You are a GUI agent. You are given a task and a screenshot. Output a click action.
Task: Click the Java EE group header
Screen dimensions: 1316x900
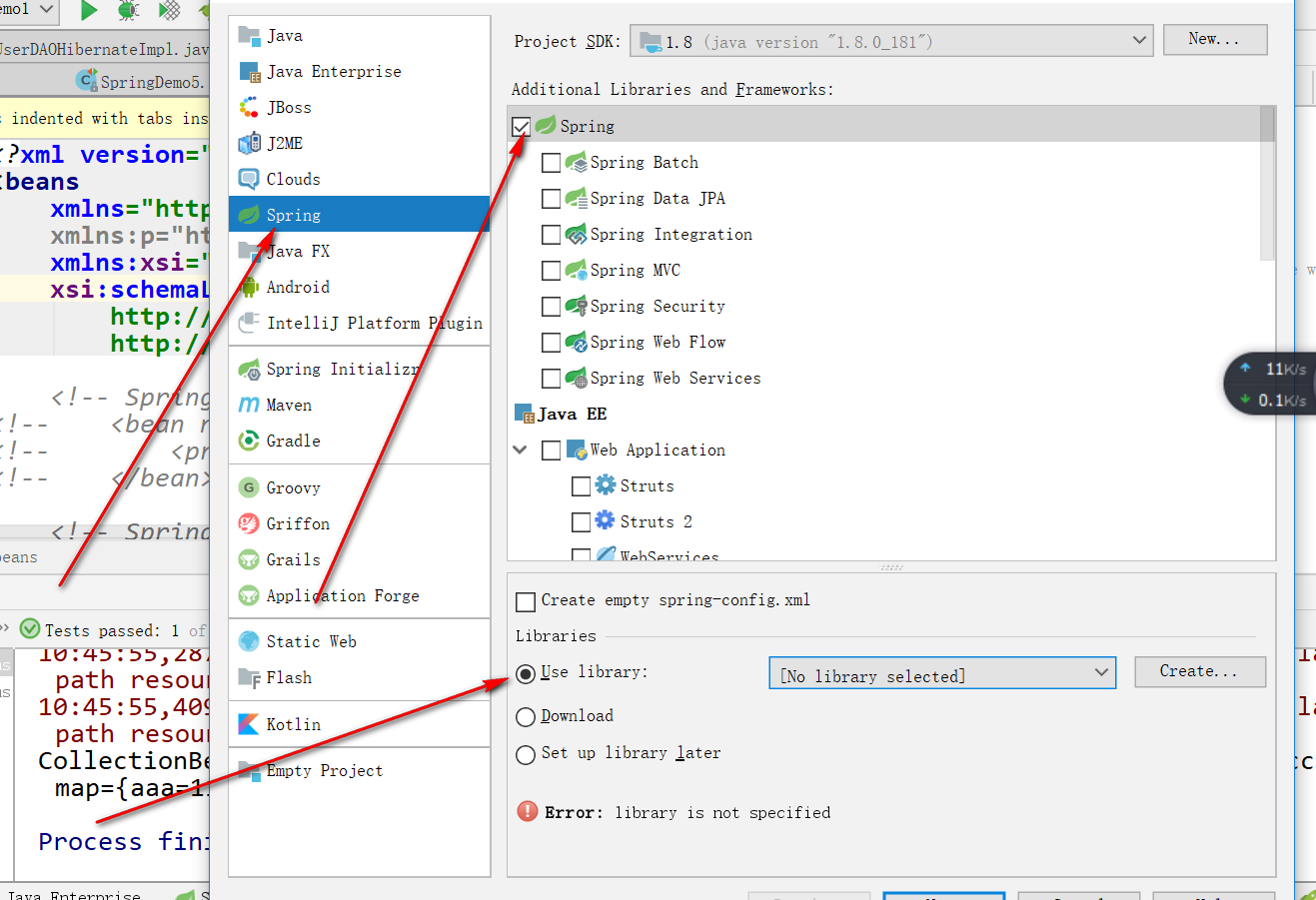point(561,414)
